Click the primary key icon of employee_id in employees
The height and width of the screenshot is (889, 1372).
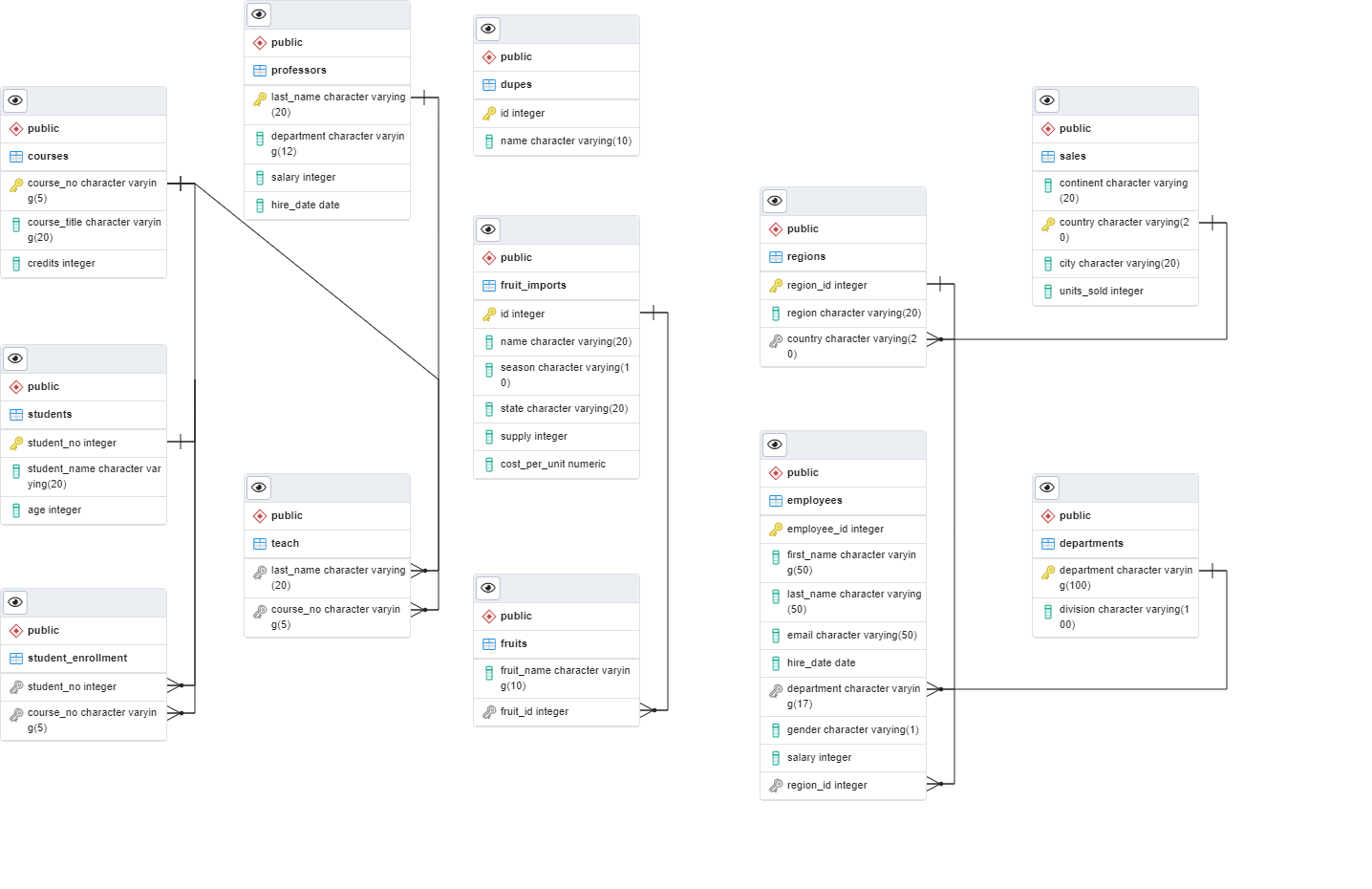(775, 529)
